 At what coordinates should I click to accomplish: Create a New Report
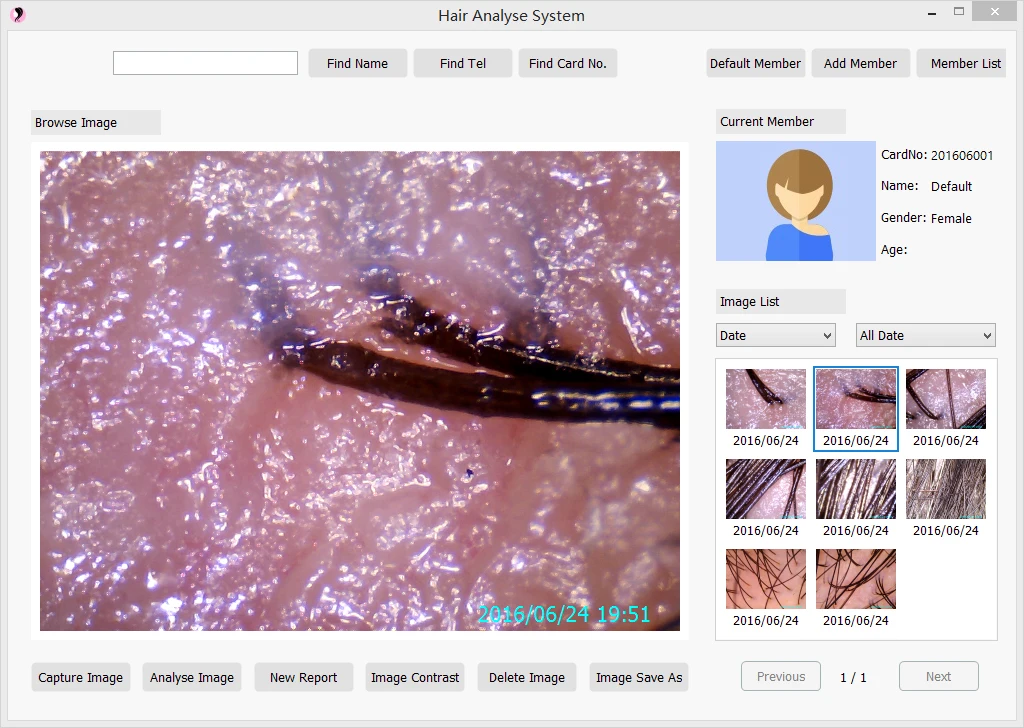pyautogui.click(x=303, y=677)
